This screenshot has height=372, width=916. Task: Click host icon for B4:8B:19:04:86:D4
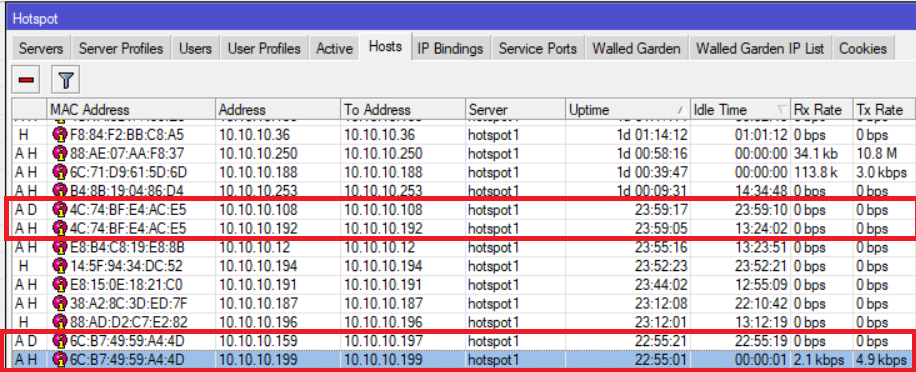60,190
